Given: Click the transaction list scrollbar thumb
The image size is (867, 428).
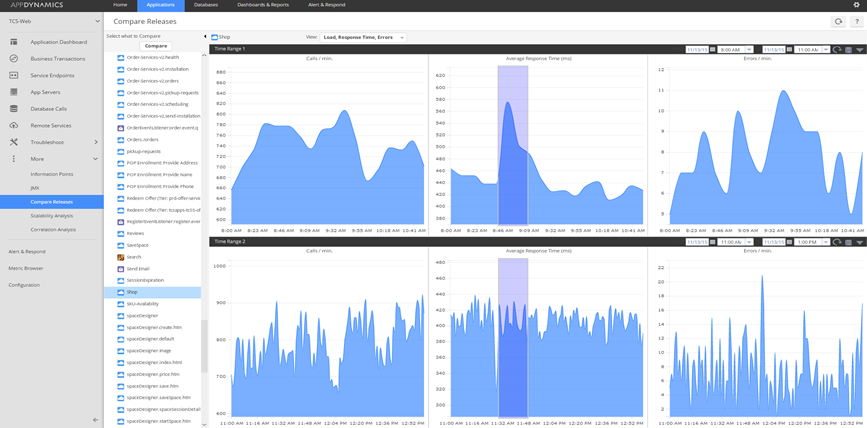Looking at the screenshot, I should (204, 346).
